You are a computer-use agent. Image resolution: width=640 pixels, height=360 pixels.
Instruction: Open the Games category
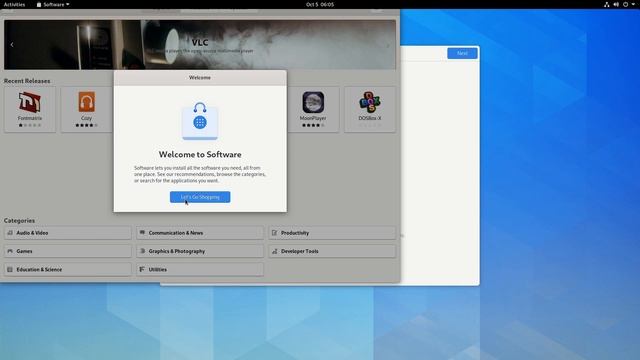[x=68, y=251]
